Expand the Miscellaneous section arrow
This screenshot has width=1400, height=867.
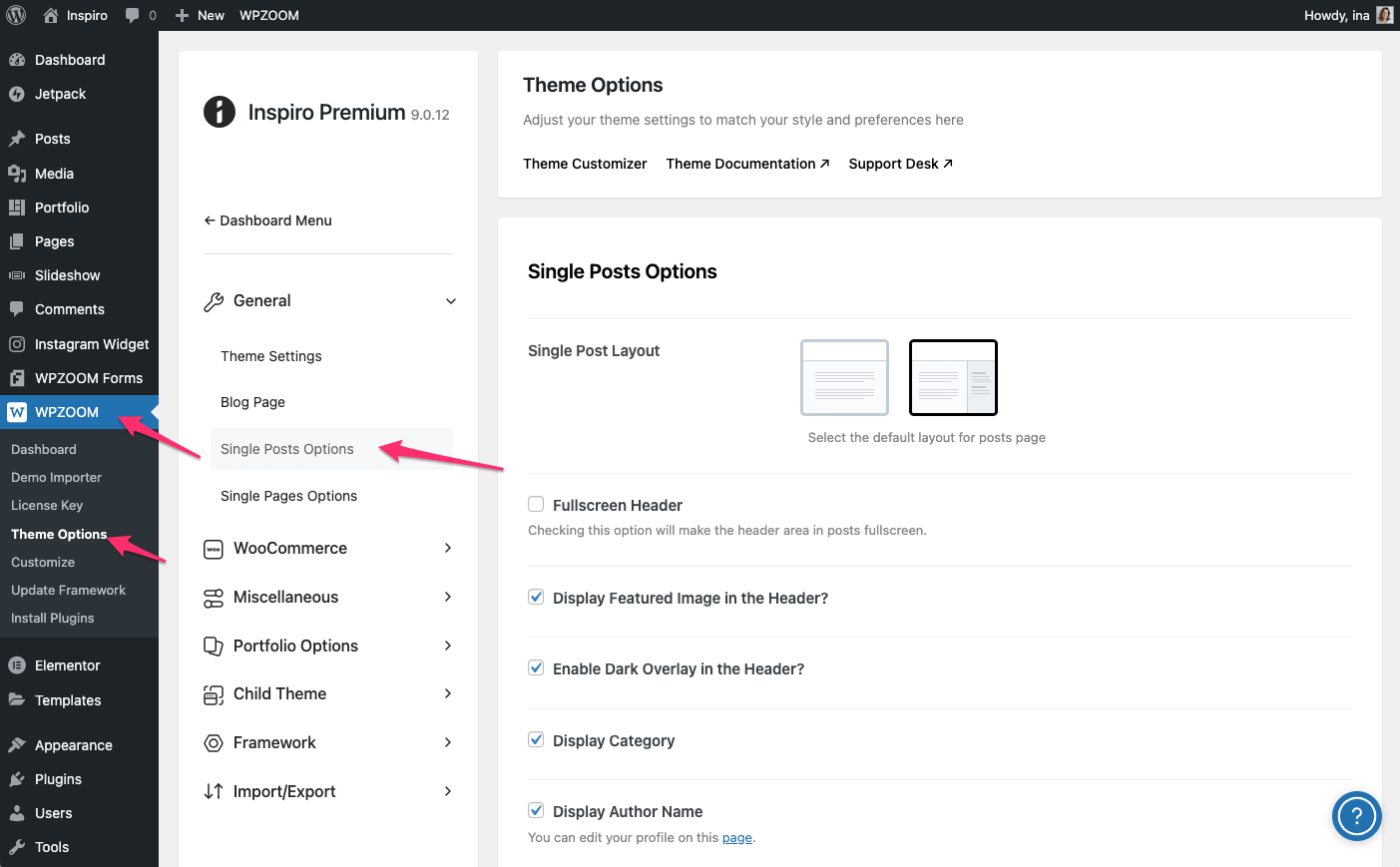tap(448, 597)
